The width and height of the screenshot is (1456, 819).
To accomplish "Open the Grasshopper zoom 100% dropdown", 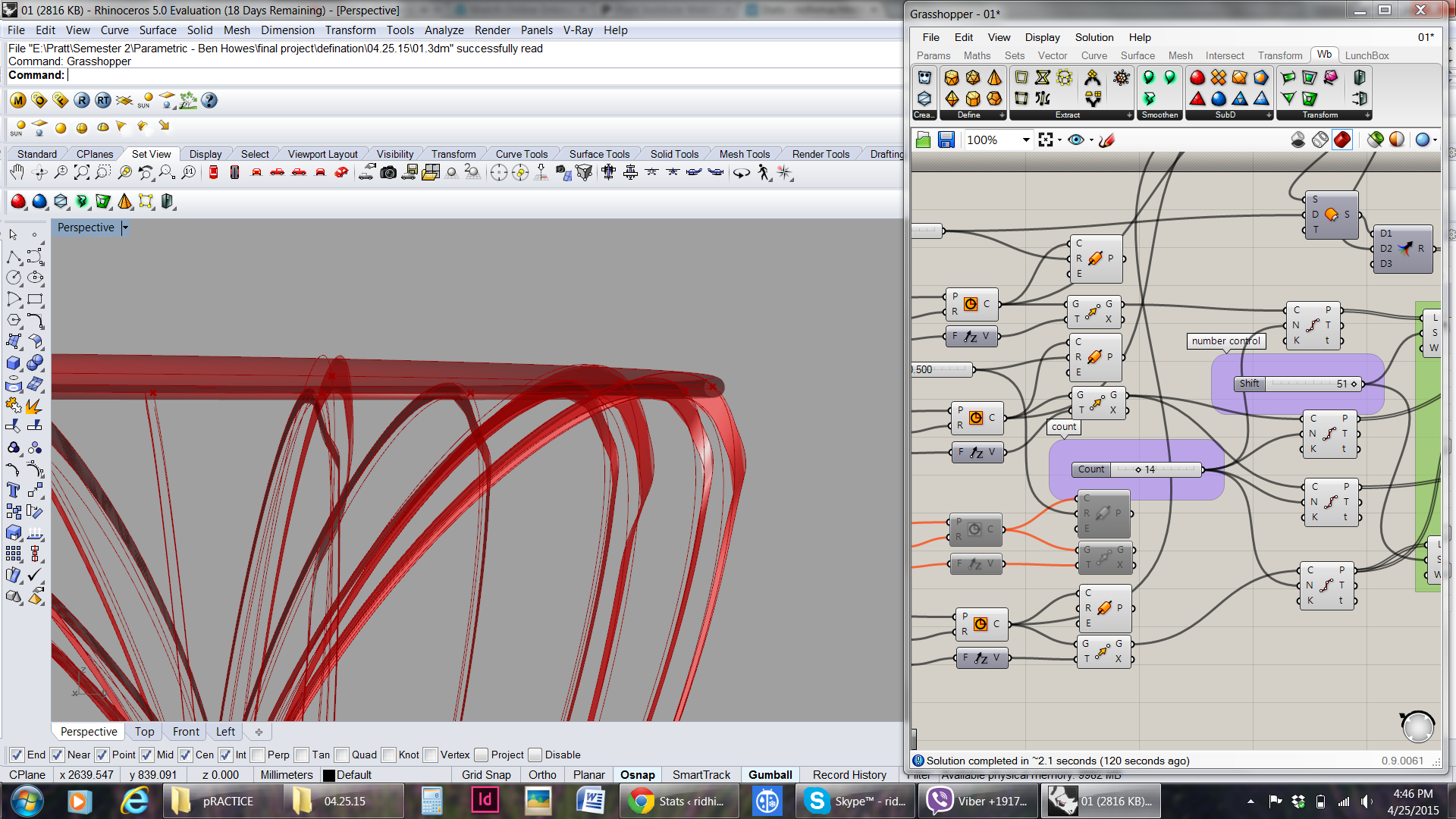I will [x=1026, y=140].
